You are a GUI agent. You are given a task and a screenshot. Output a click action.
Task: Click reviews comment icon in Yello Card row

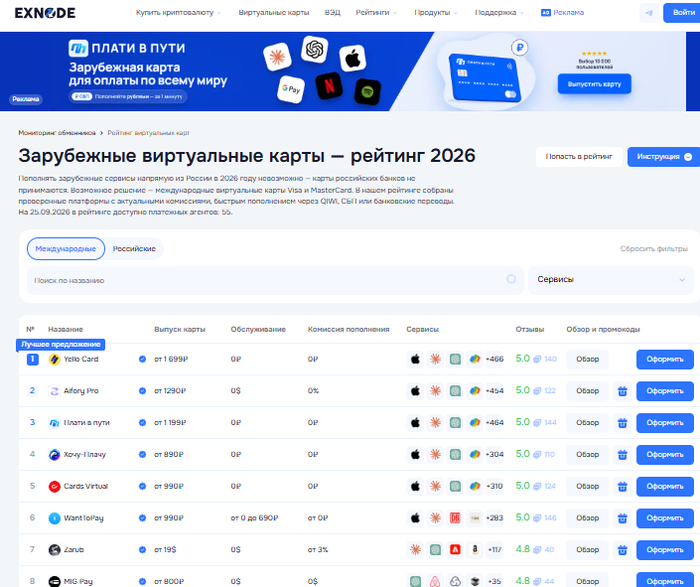pos(538,359)
